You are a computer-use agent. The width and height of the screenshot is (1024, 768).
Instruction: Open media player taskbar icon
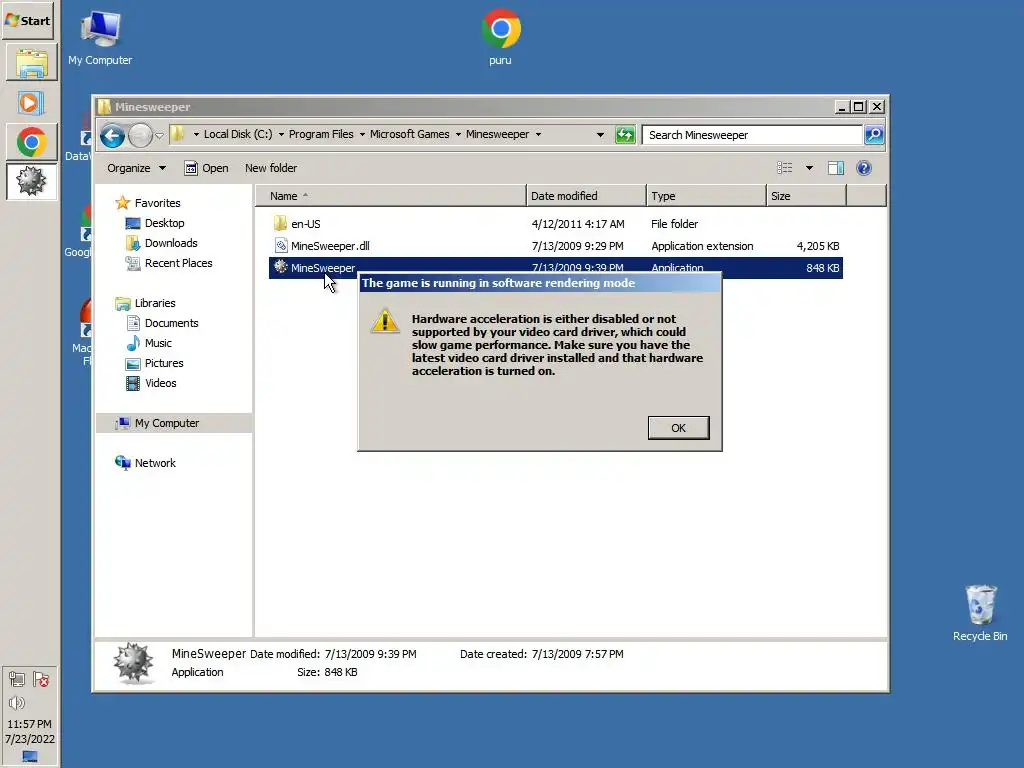pos(31,103)
